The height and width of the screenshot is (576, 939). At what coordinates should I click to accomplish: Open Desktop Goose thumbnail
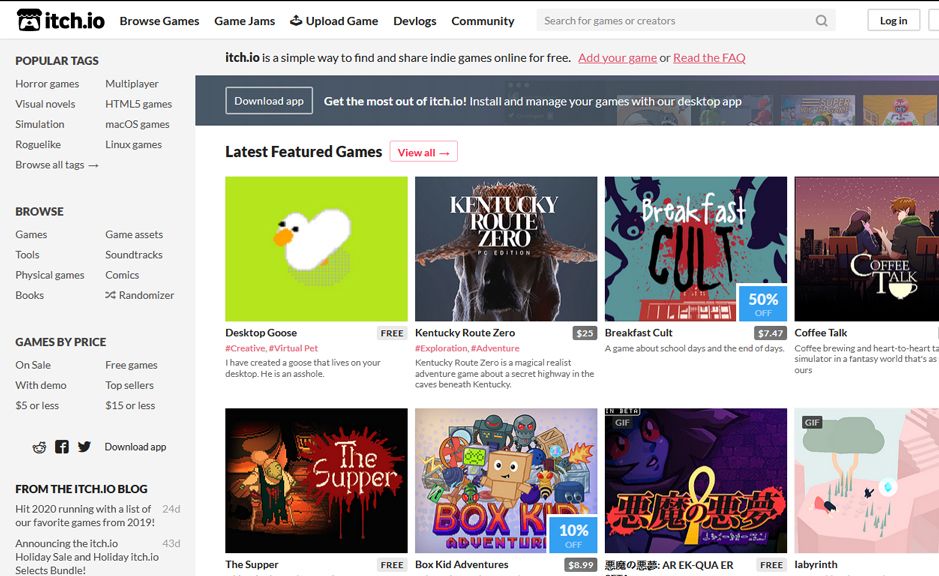[x=316, y=248]
